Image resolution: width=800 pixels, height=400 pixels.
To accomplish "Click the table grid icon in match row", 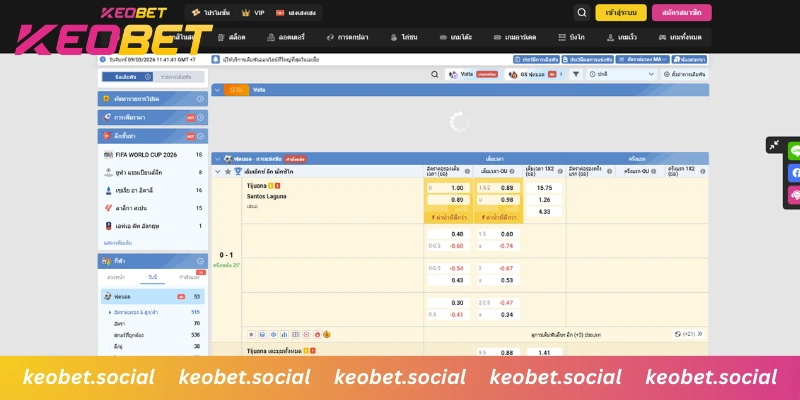I will [295, 335].
